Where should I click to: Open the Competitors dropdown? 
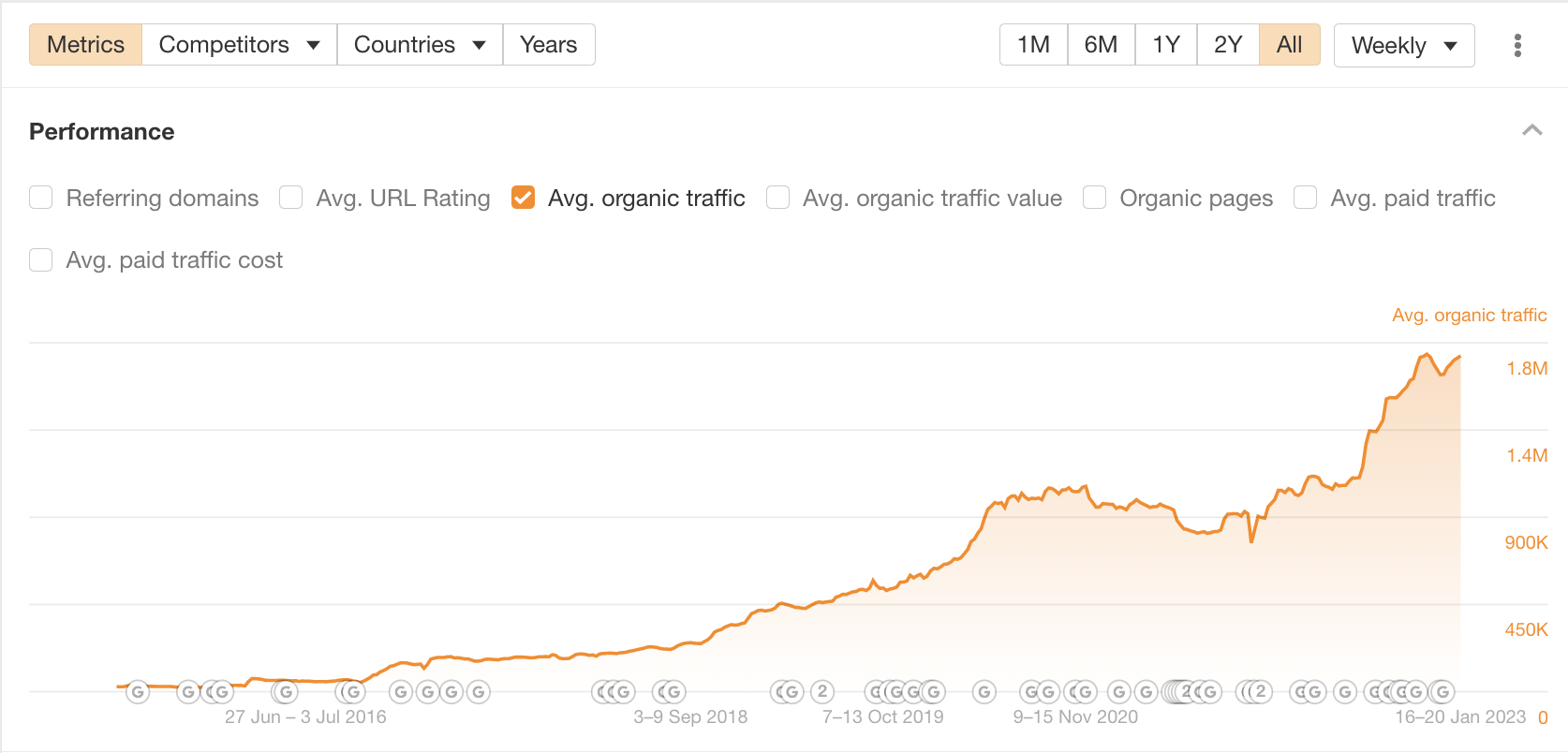[238, 44]
